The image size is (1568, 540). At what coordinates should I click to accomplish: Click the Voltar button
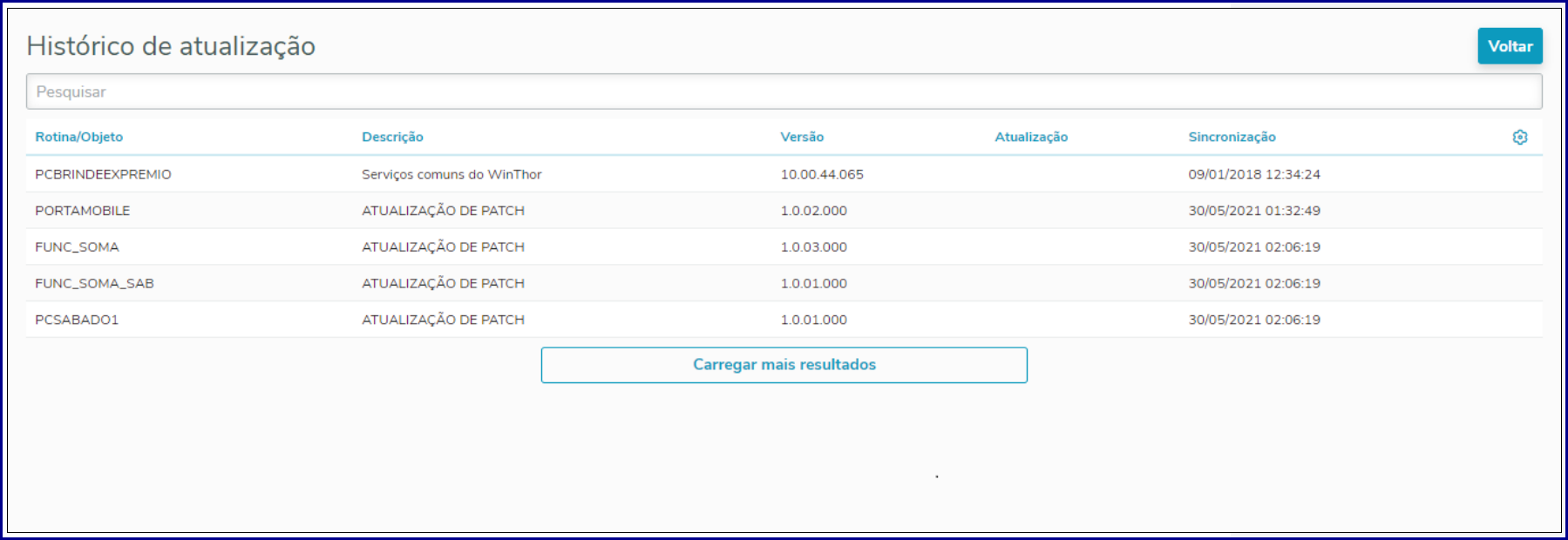tap(1510, 46)
